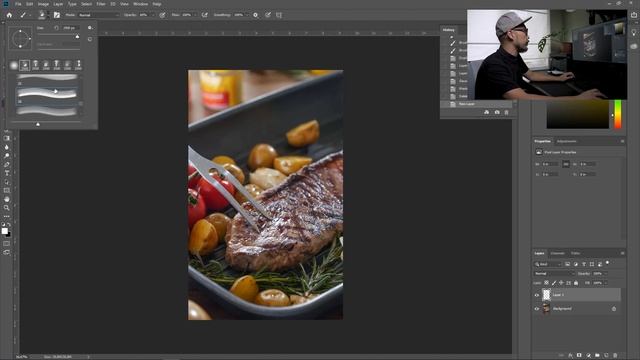Toggle lock transparent pixels icon

pyautogui.click(x=547, y=283)
